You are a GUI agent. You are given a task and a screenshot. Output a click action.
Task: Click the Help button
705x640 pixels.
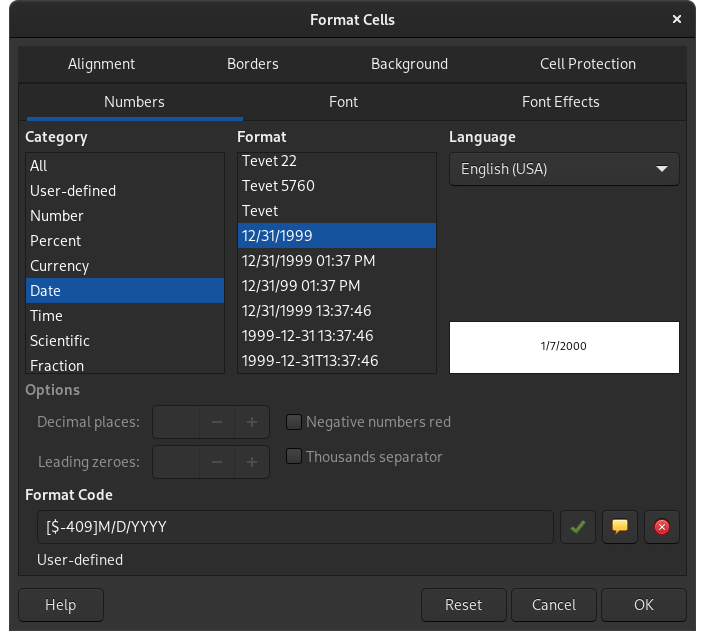pyautogui.click(x=61, y=605)
